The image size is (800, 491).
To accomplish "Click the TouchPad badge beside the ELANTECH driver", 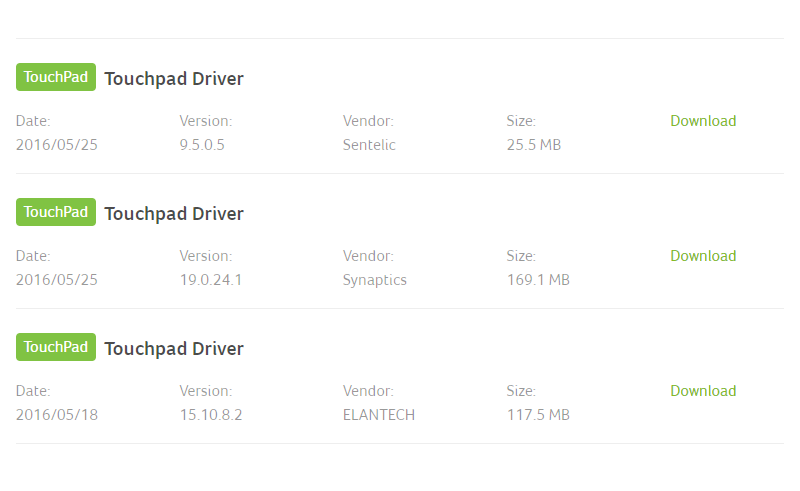I will pyautogui.click(x=56, y=347).
